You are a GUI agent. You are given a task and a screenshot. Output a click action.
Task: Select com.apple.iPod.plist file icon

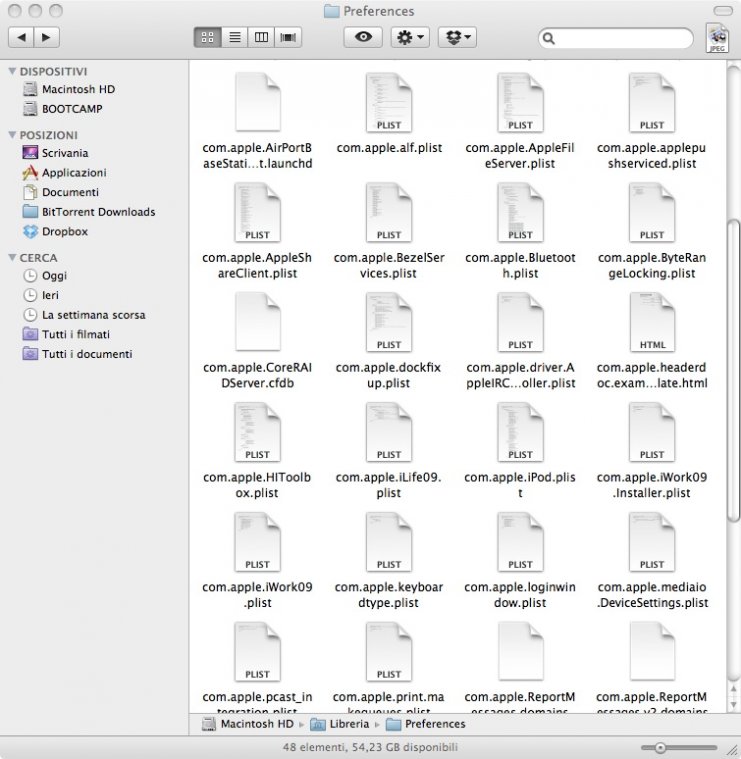pyautogui.click(x=520, y=432)
